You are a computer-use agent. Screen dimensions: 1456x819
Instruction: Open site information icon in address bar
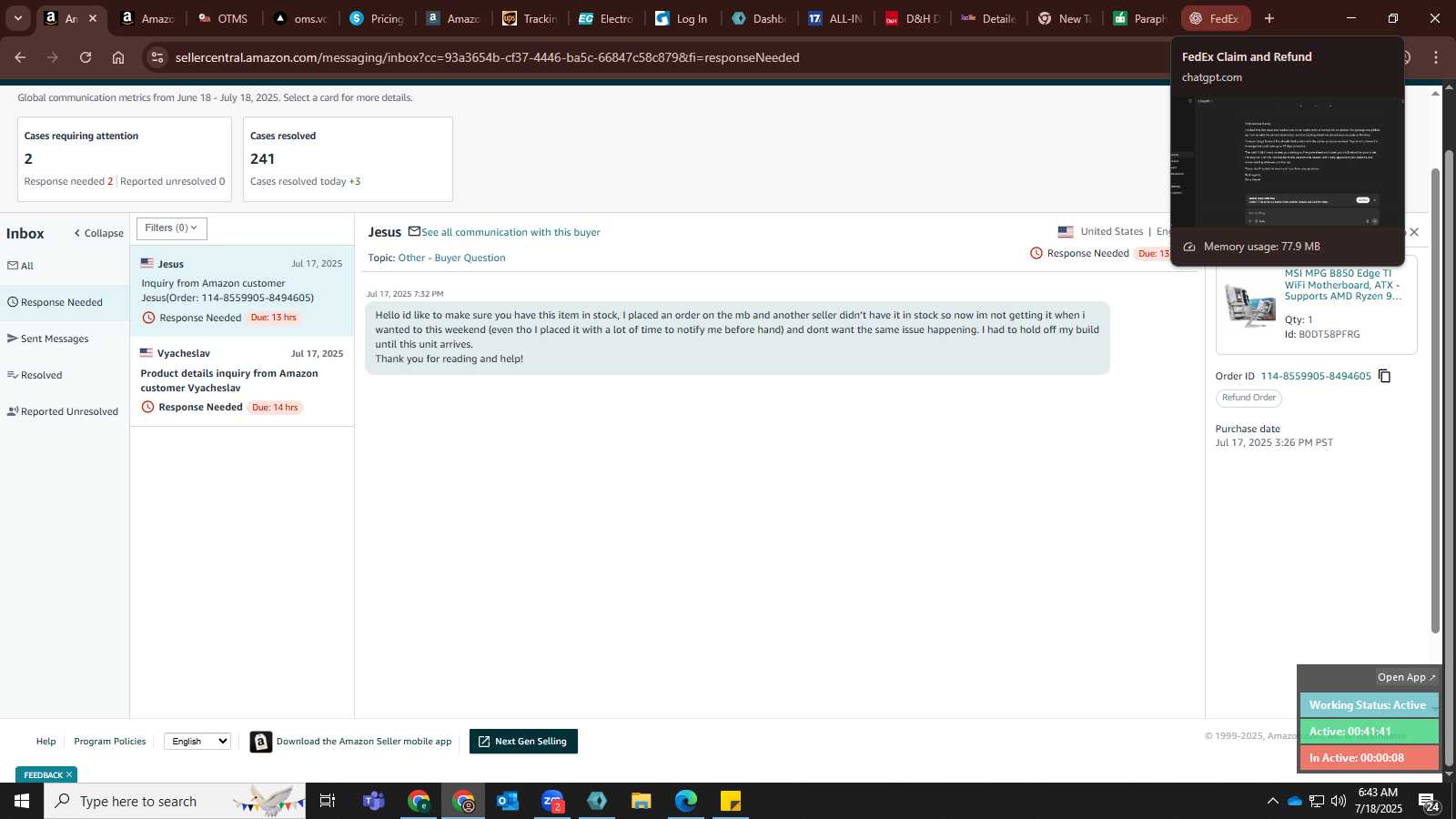[157, 57]
